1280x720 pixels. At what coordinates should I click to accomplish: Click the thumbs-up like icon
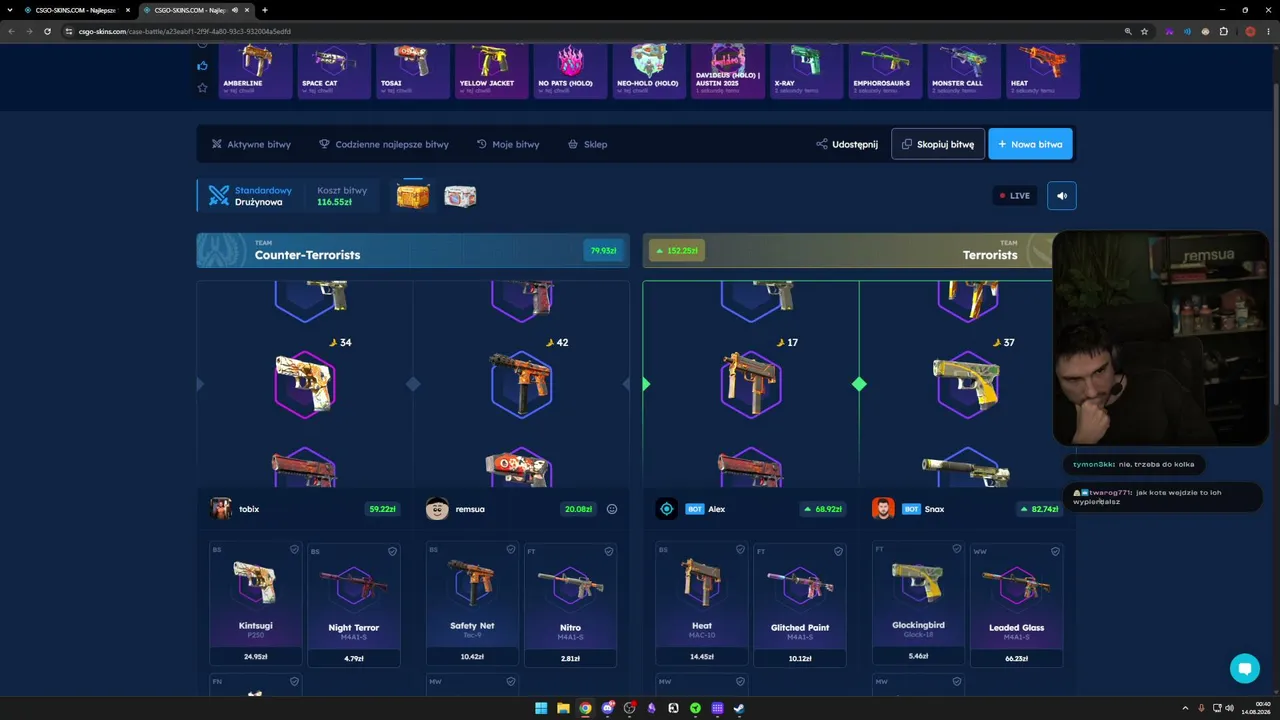click(x=202, y=66)
